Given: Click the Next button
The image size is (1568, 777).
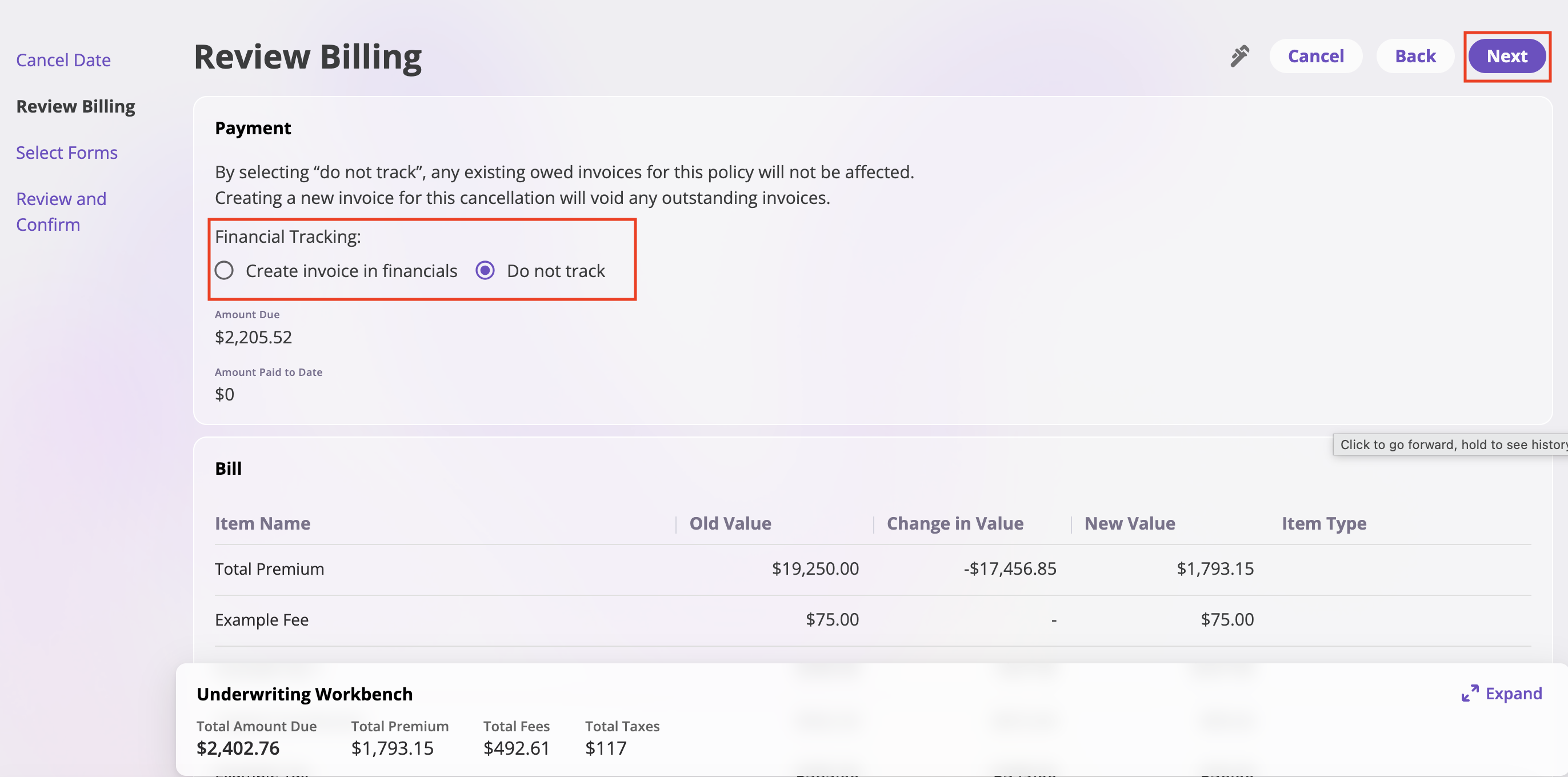Looking at the screenshot, I should [1506, 56].
